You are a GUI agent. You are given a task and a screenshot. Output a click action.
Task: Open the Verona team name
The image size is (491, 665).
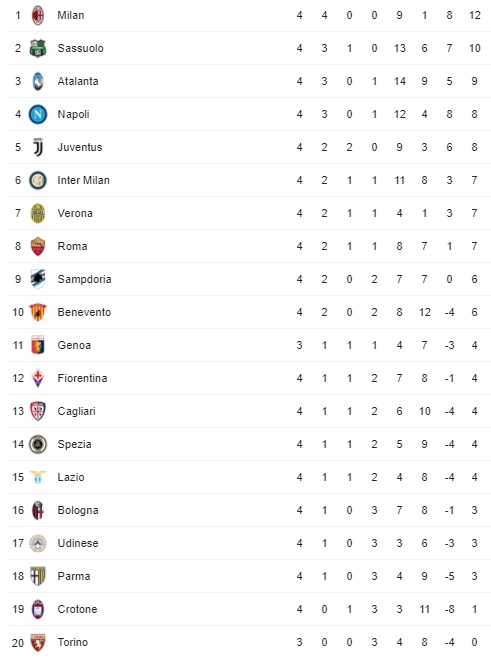[75, 213]
